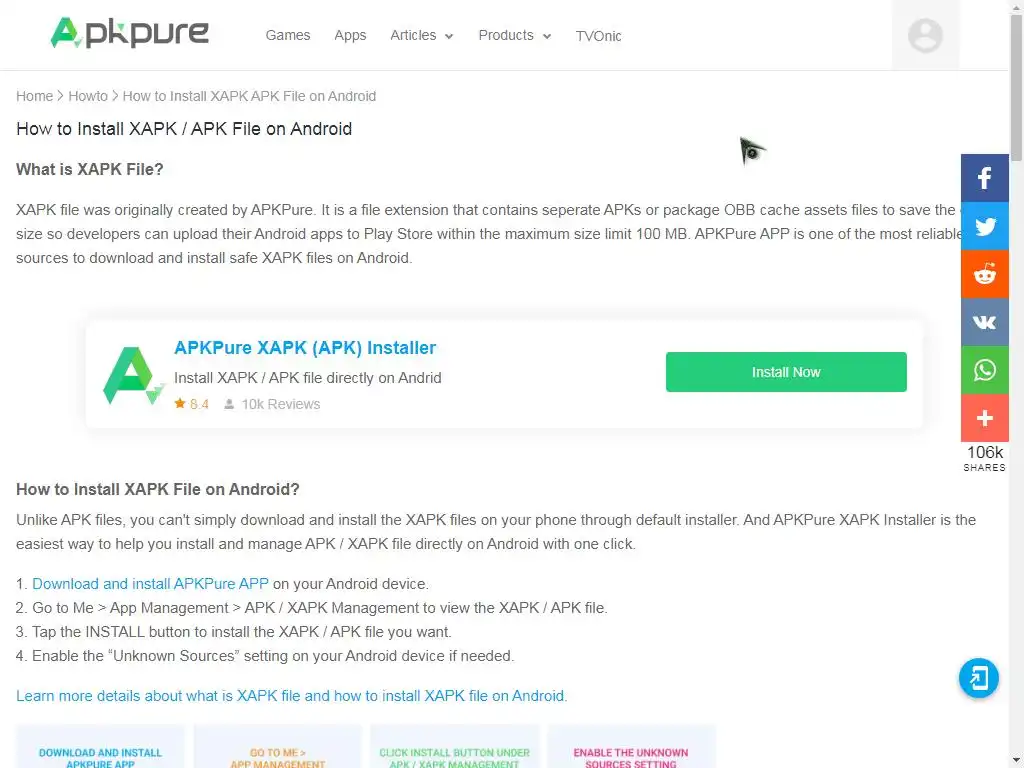Open the Games menu
The width and height of the screenshot is (1024, 768).
click(288, 35)
